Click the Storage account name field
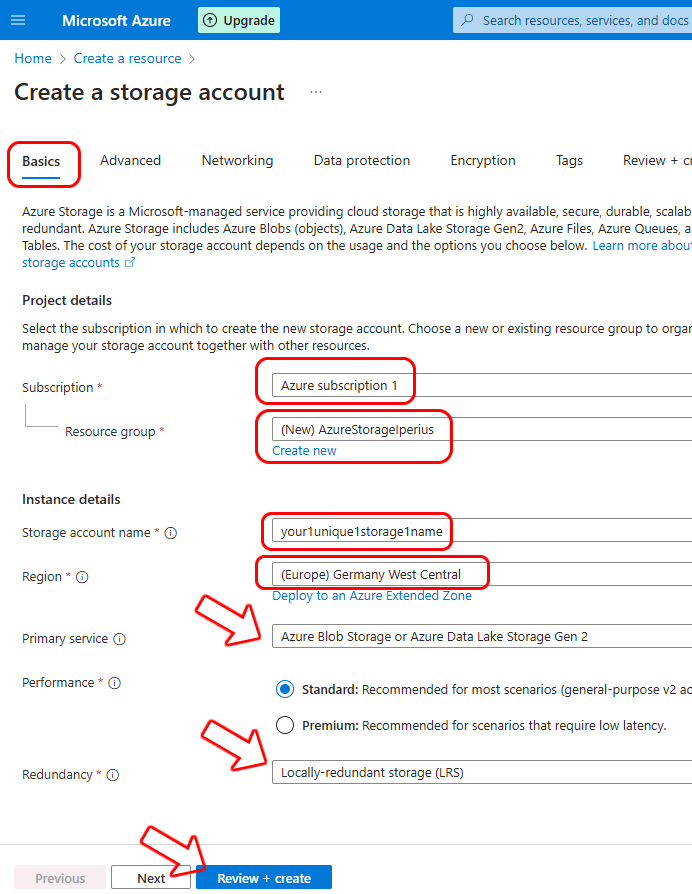The image size is (692, 894). click(x=482, y=531)
